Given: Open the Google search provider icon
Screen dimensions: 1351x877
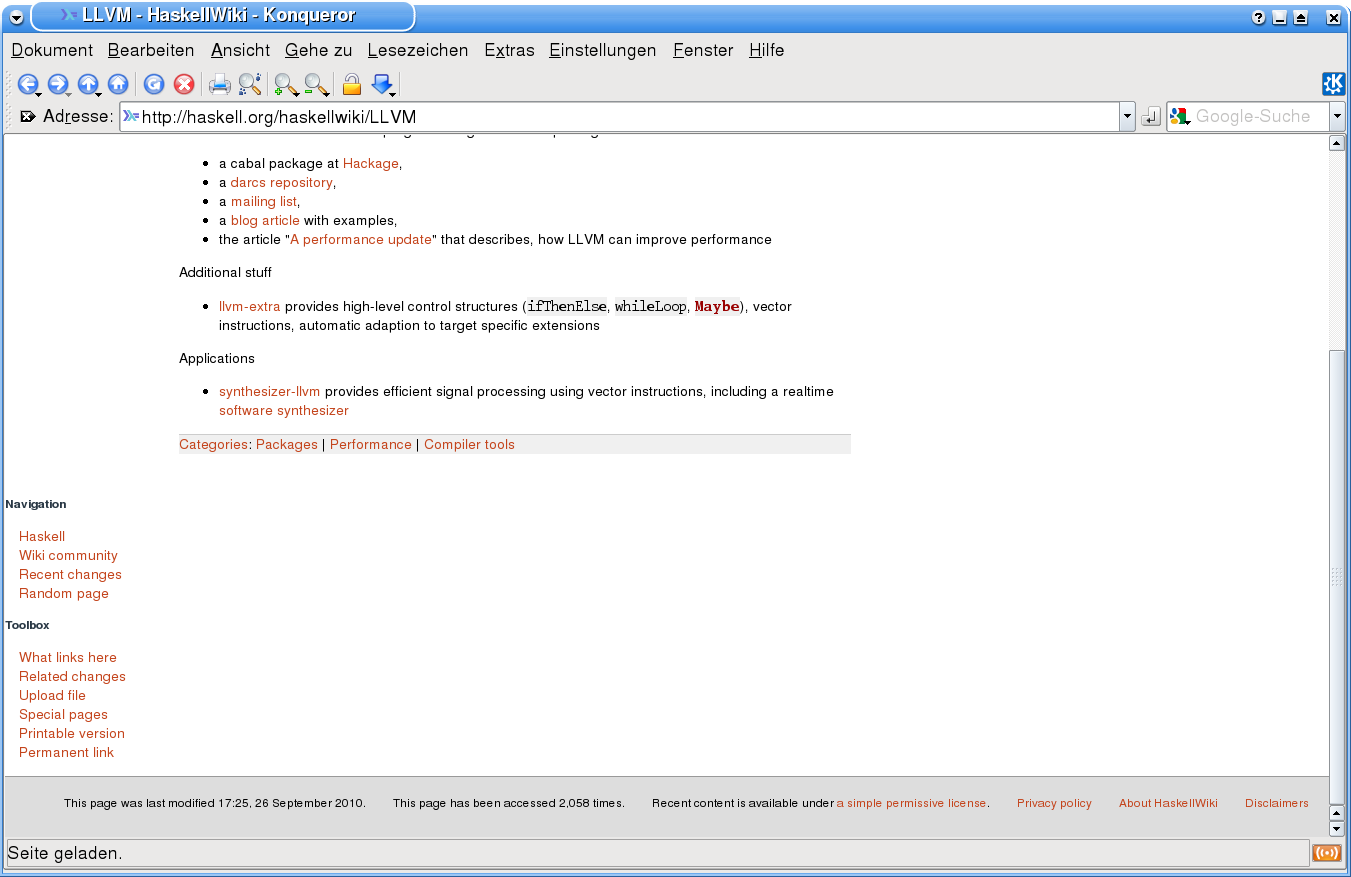Looking at the screenshot, I should click(x=1180, y=117).
